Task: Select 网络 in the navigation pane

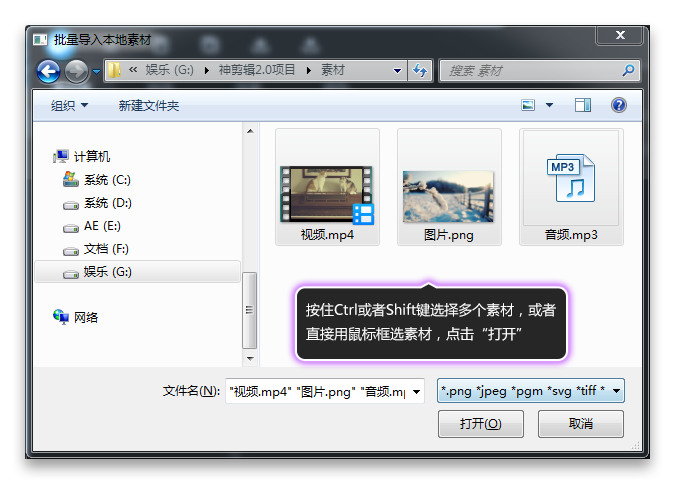Action: click(86, 318)
